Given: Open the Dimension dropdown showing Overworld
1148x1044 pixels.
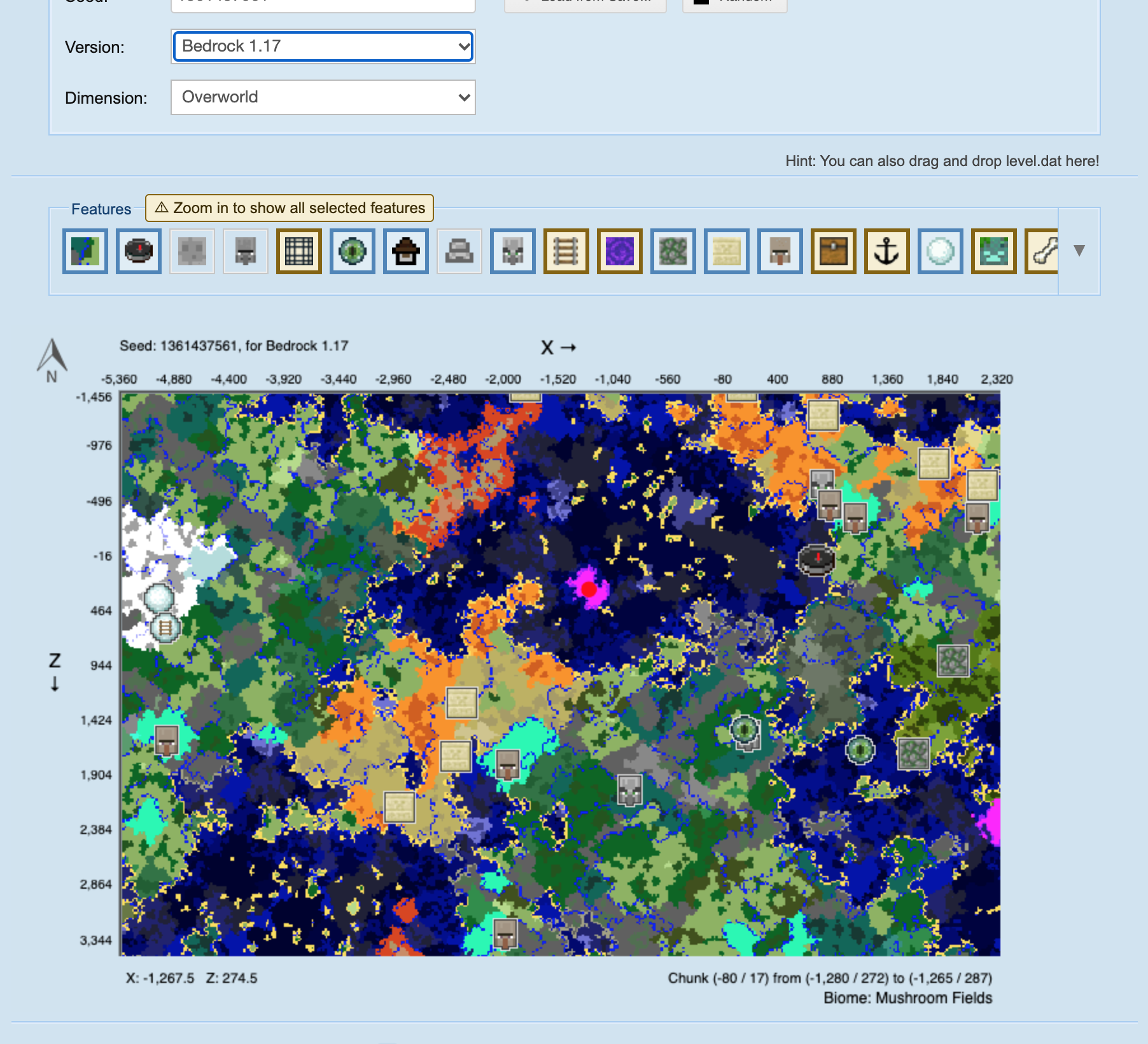Looking at the screenshot, I should [323, 97].
